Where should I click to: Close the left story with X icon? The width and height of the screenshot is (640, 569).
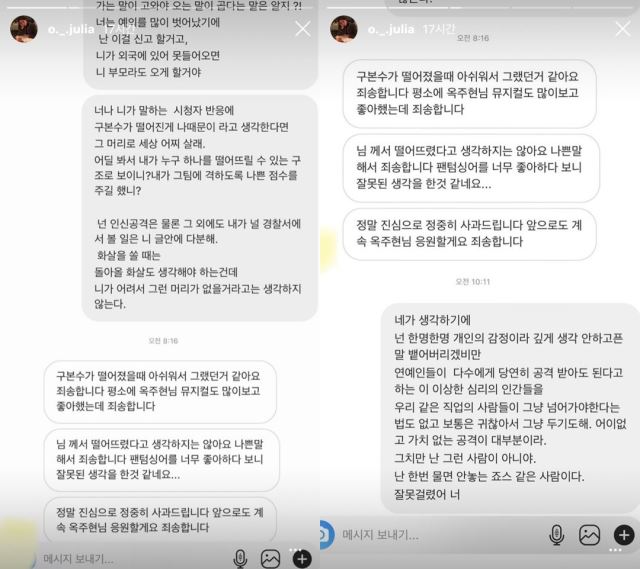[302, 29]
